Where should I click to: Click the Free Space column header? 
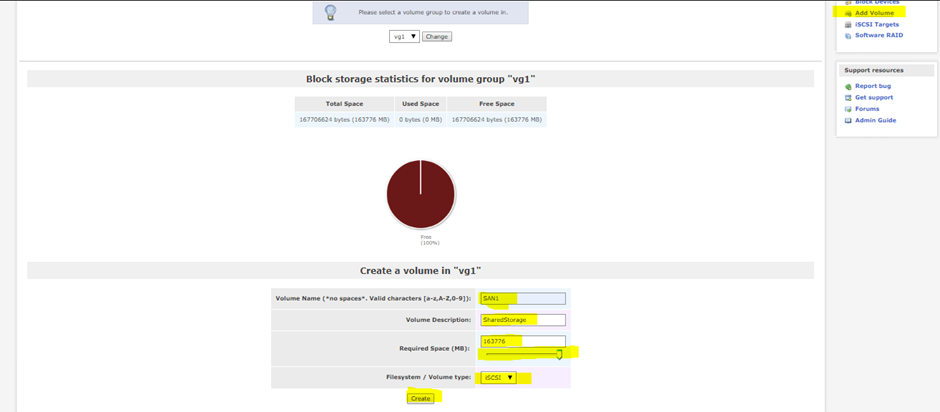click(x=497, y=104)
